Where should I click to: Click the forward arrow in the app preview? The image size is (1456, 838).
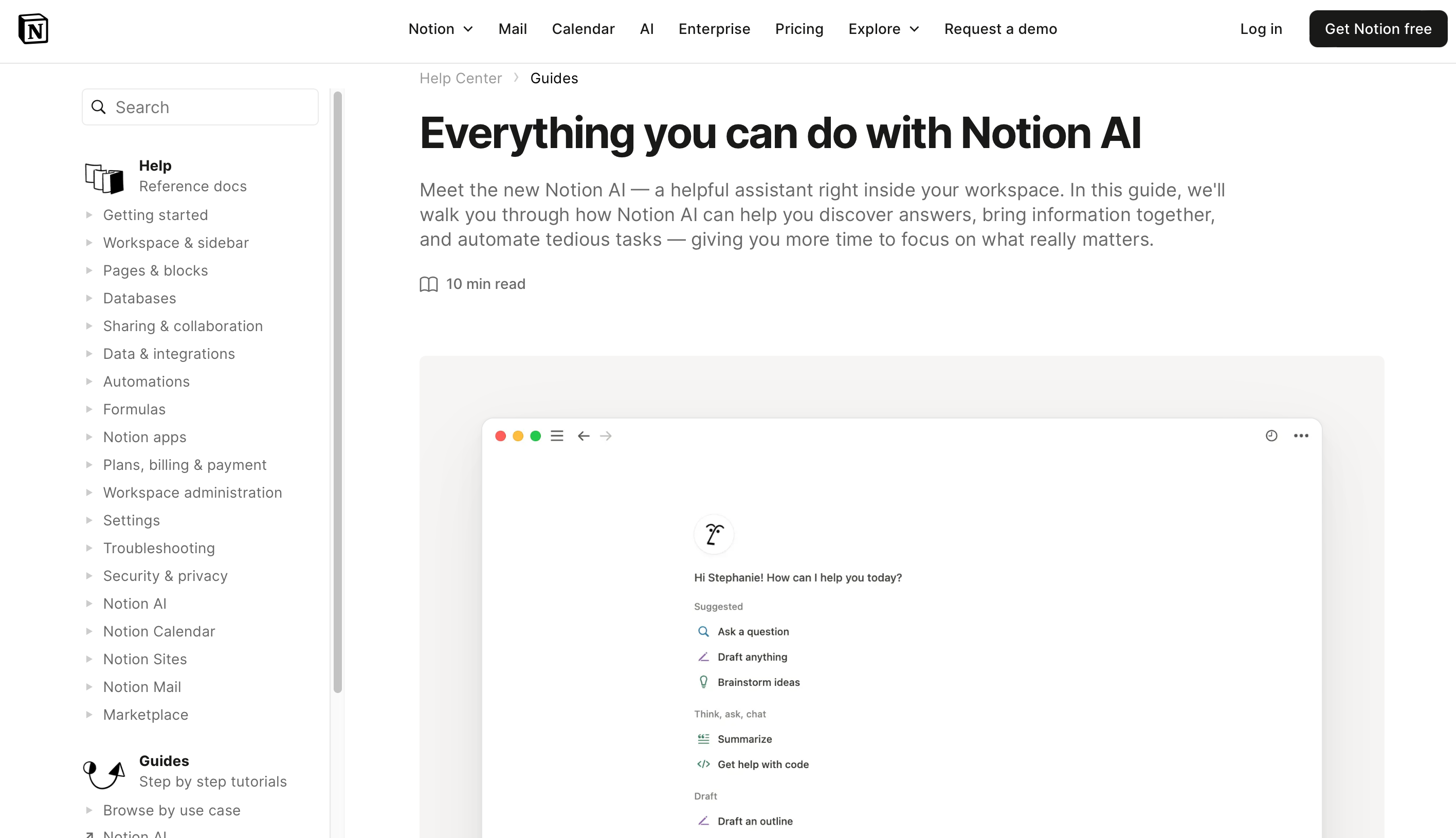(x=606, y=435)
